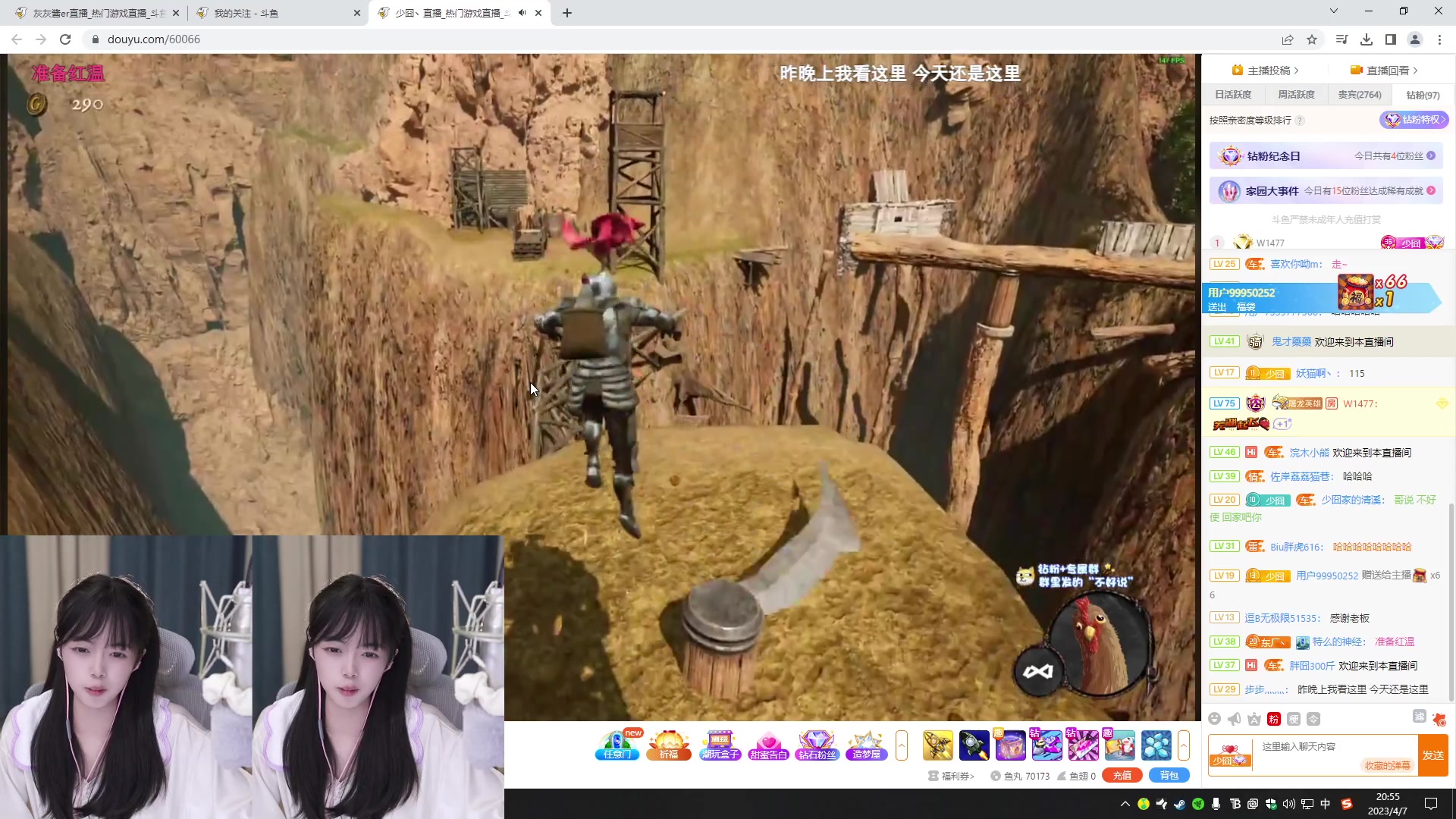Open the 滤 chat filter icon

[1420, 717]
